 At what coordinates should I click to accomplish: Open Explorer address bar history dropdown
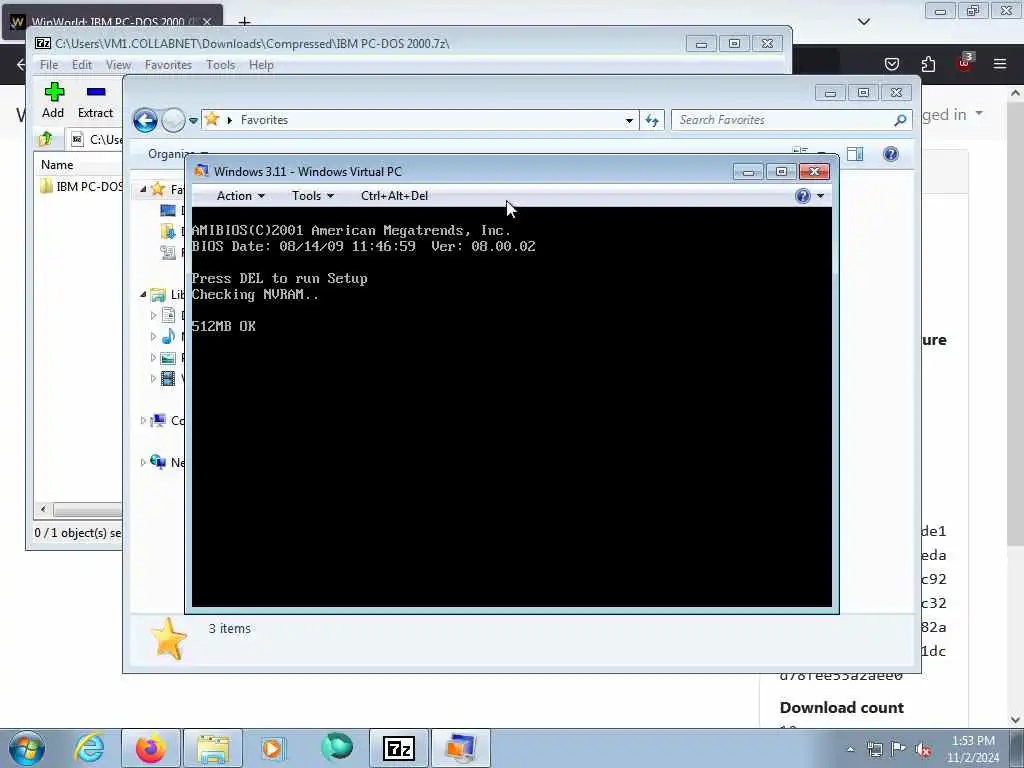[629, 120]
